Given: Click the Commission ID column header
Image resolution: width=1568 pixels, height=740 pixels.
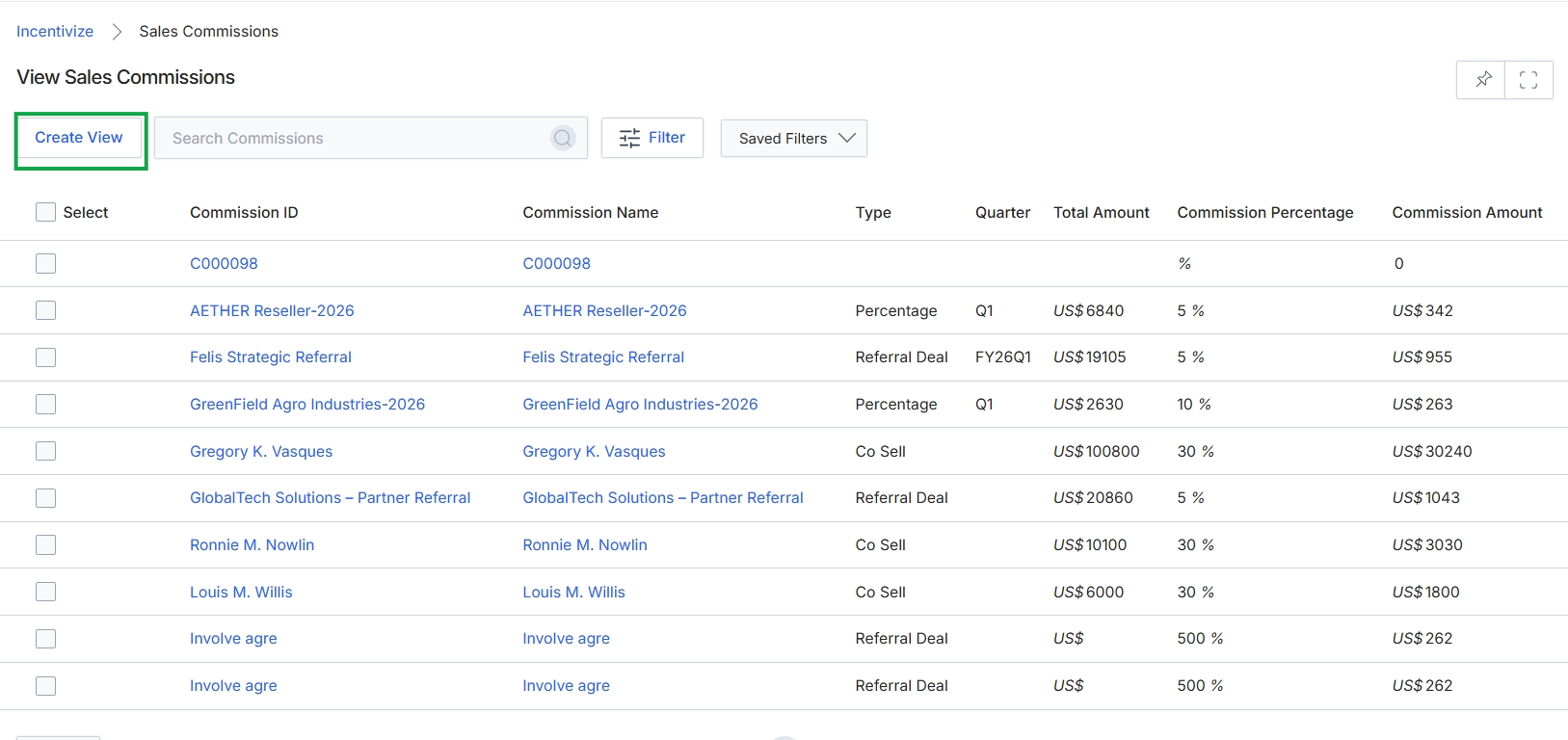Looking at the screenshot, I should point(244,212).
